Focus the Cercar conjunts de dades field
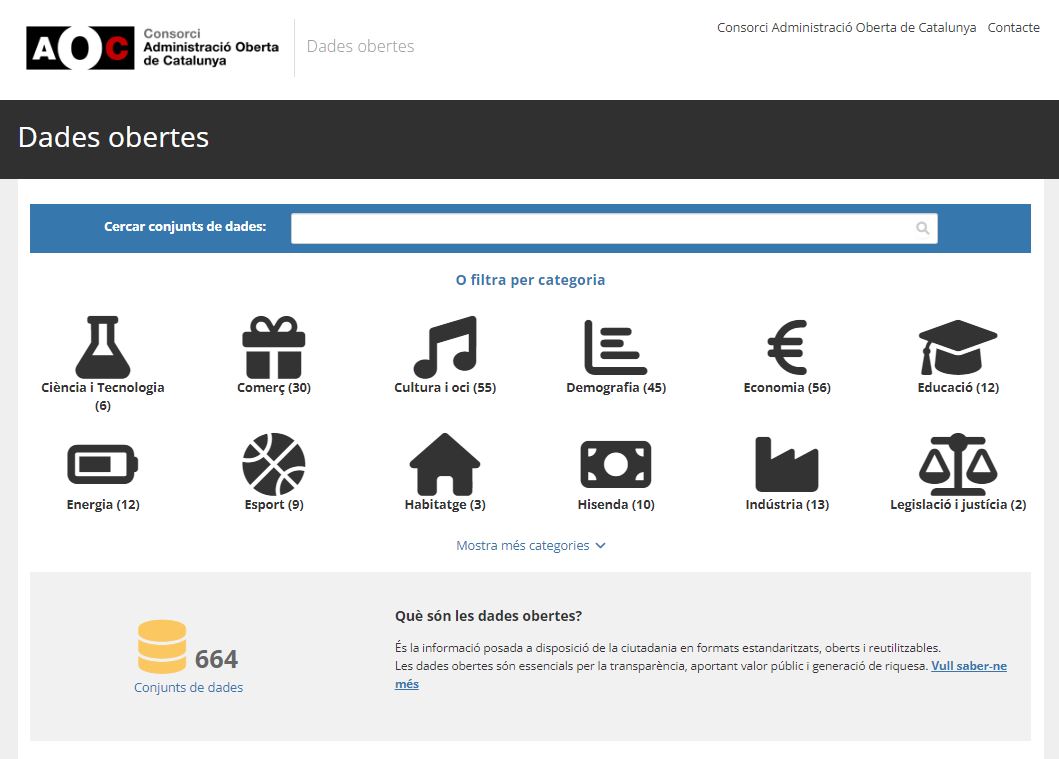The width and height of the screenshot is (1059, 759). pos(600,229)
